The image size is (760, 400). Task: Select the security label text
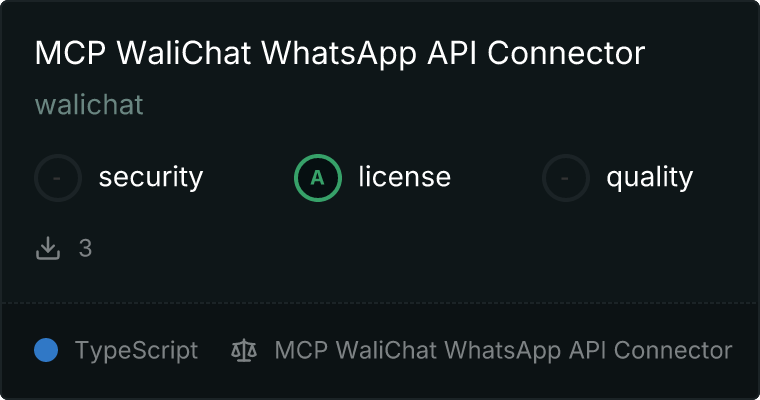[151, 177]
